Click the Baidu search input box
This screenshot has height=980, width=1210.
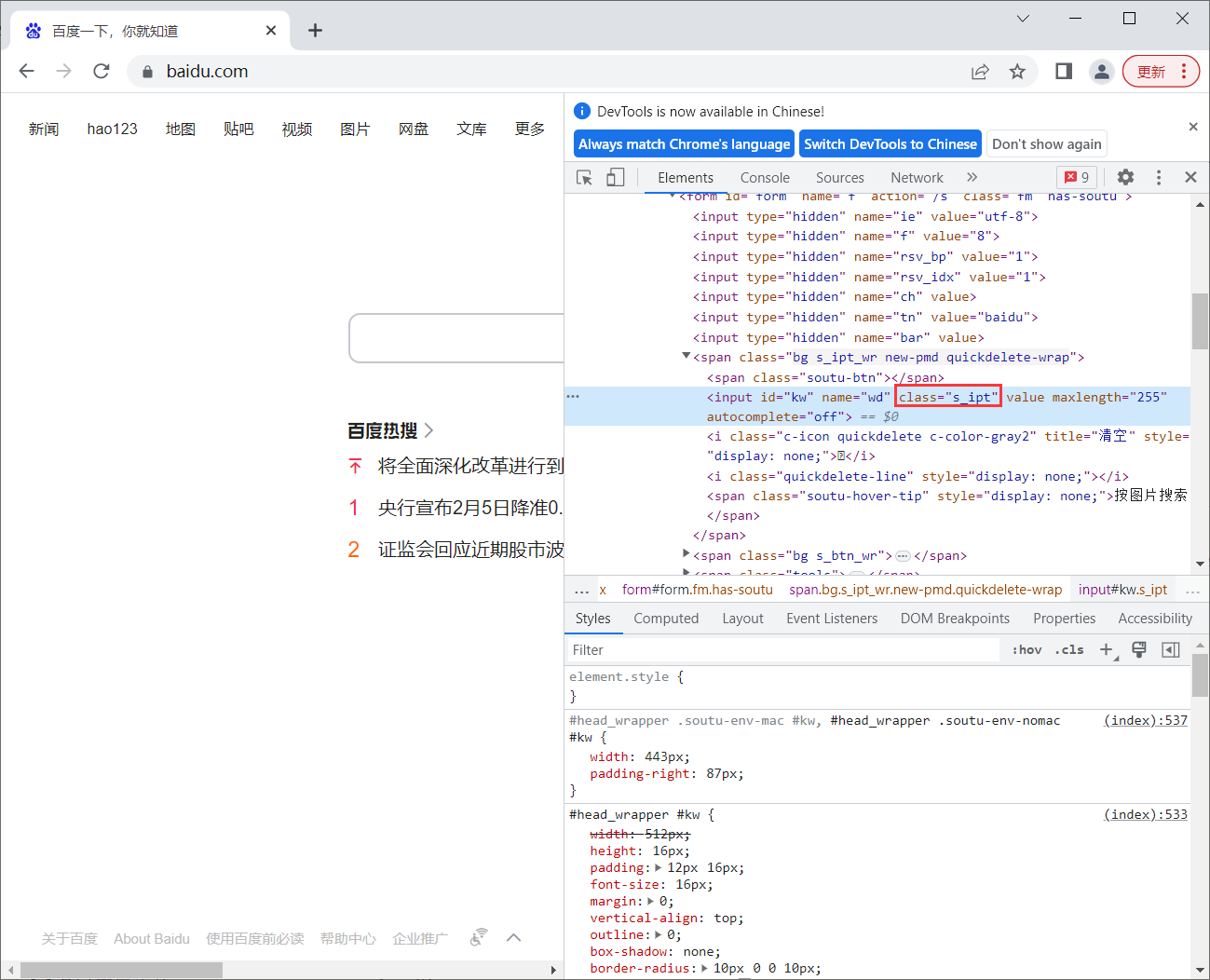click(456, 338)
